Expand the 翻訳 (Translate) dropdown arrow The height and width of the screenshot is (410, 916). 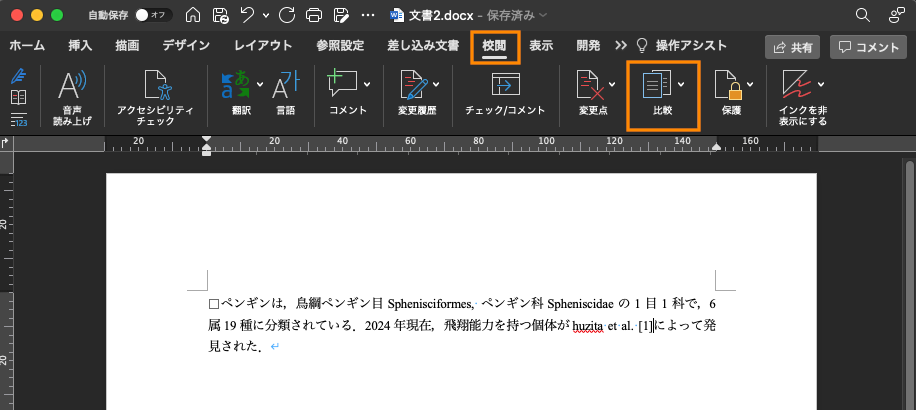coord(260,84)
